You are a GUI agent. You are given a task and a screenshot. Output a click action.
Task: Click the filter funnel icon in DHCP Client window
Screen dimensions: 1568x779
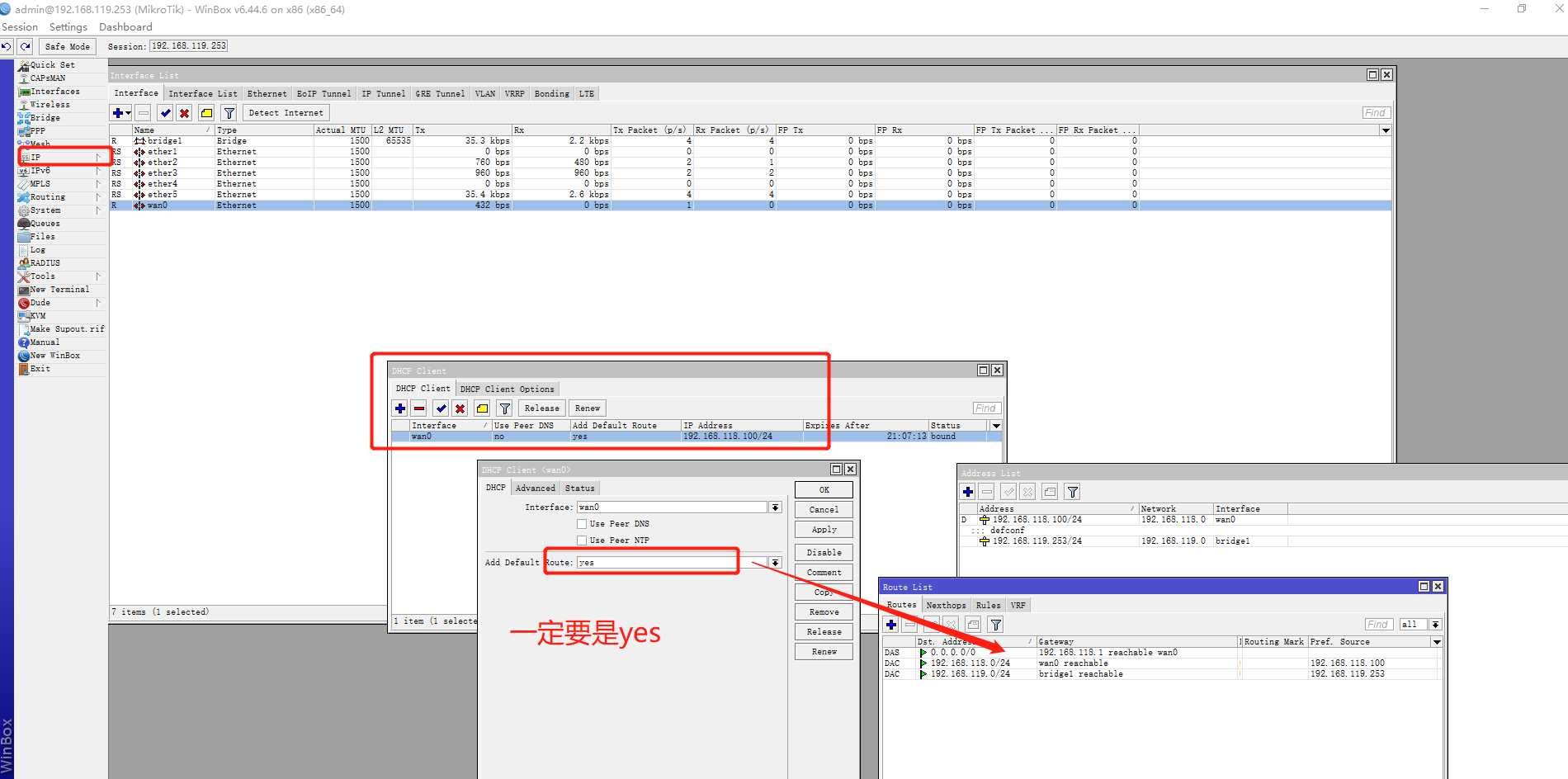coord(504,408)
